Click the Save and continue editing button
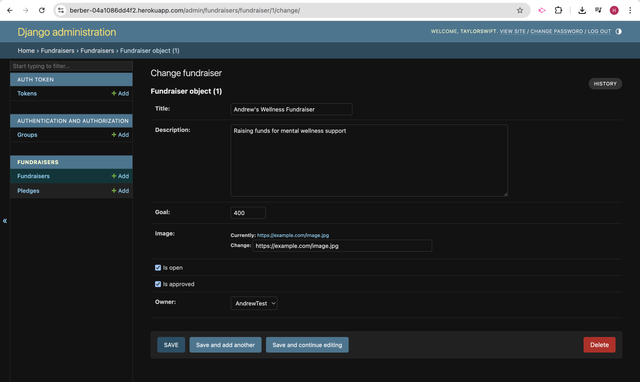640x382 pixels. tap(307, 345)
